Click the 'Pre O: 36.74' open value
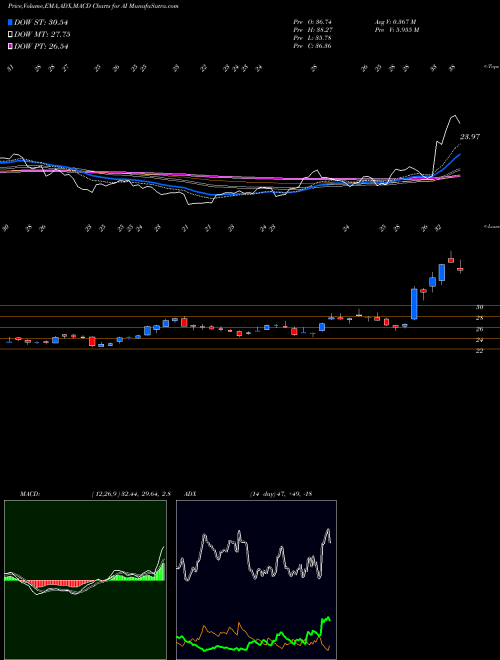This screenshot has height=660, width=500. click(x=313, y=21)
